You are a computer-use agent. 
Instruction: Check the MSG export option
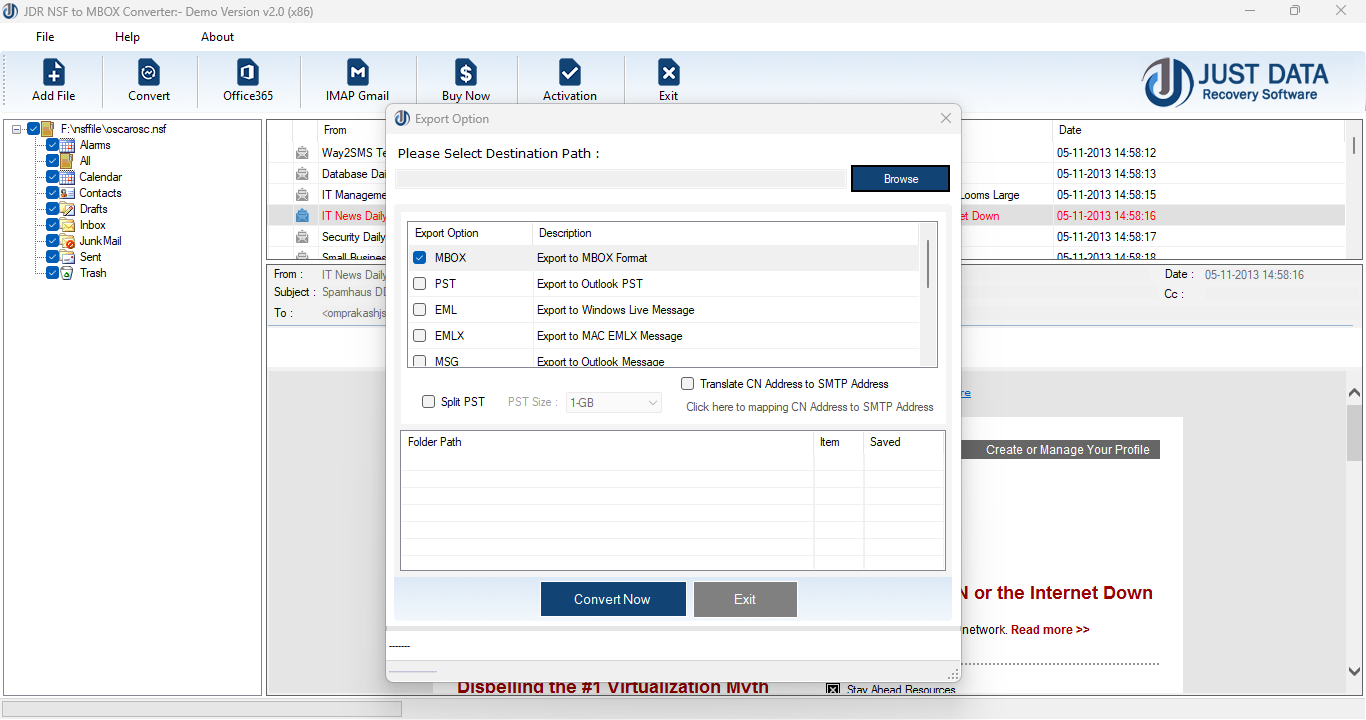pos(420,361)
